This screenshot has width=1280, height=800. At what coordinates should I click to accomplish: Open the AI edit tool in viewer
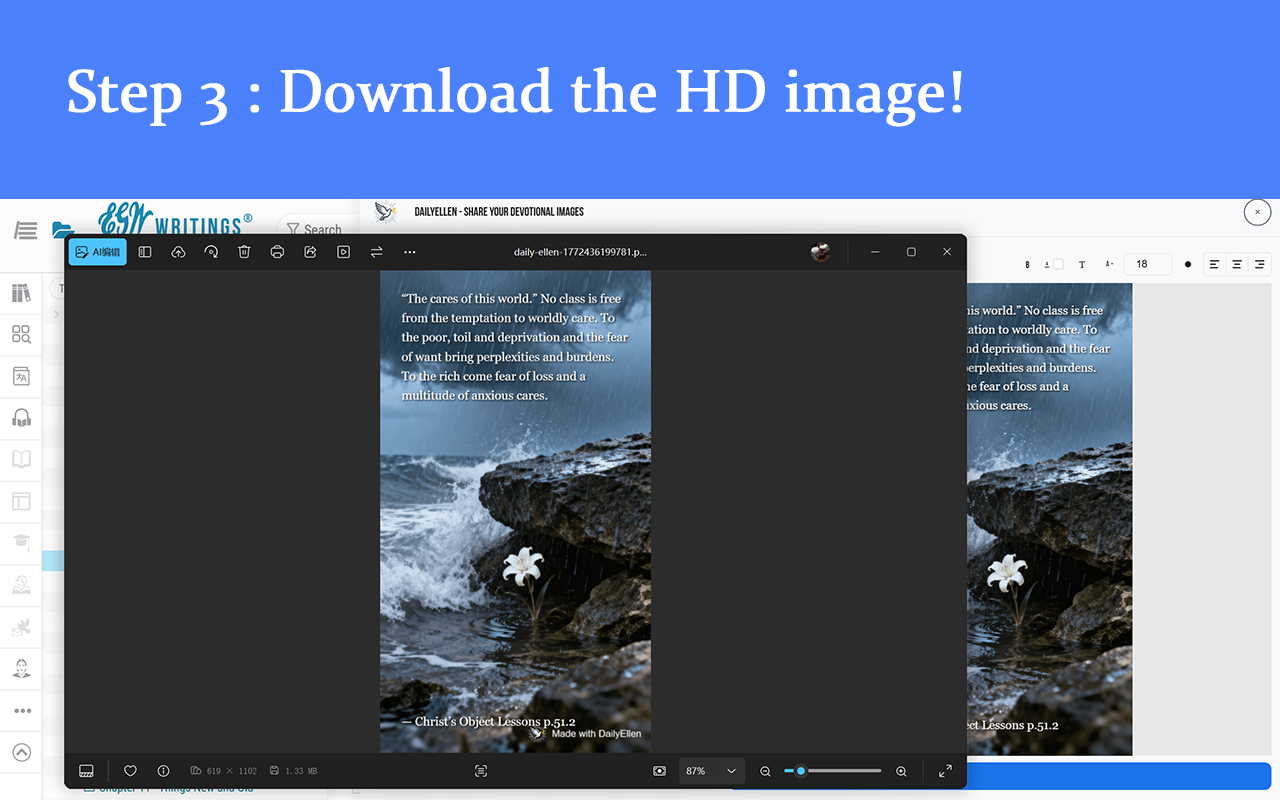tap(98, 252)
